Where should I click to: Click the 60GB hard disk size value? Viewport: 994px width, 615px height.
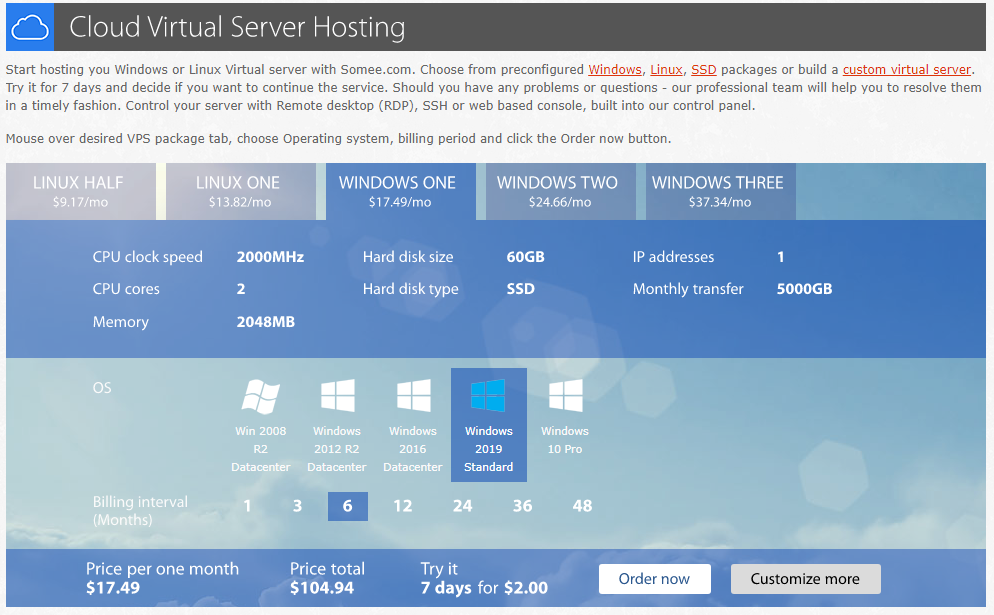click(526, 257)
